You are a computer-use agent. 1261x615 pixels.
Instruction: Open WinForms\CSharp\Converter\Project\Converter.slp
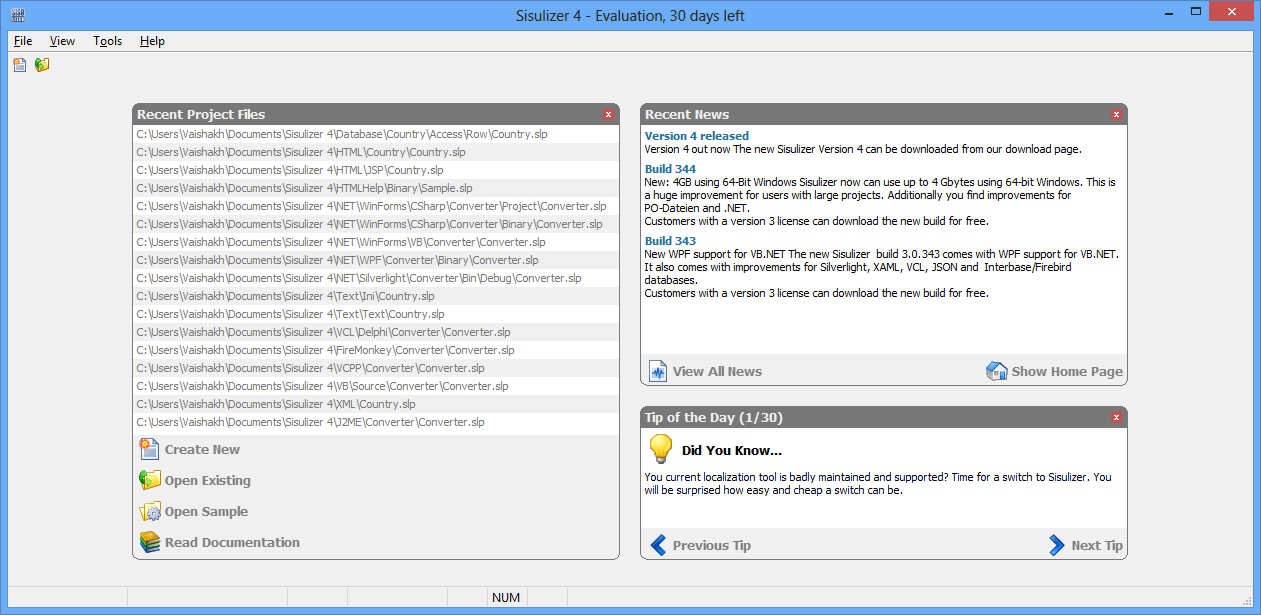click(376, 206)
